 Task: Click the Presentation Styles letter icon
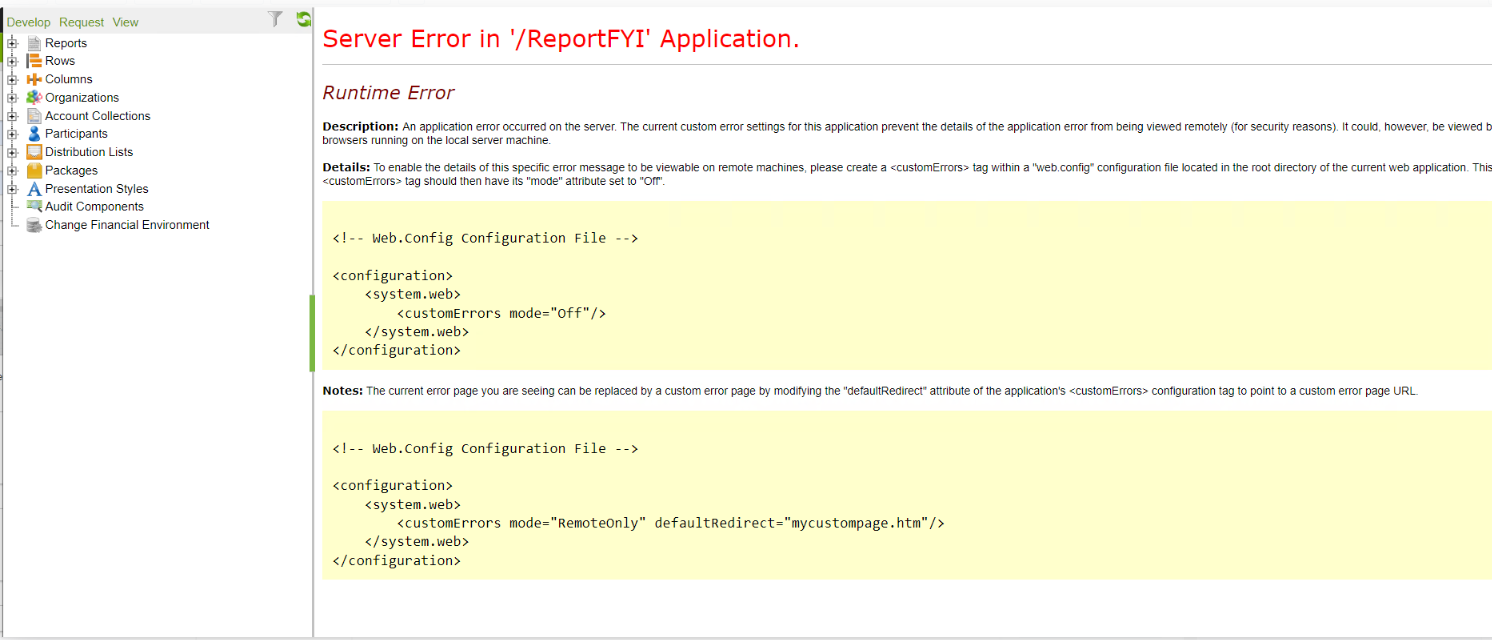[x=35, y=189]
